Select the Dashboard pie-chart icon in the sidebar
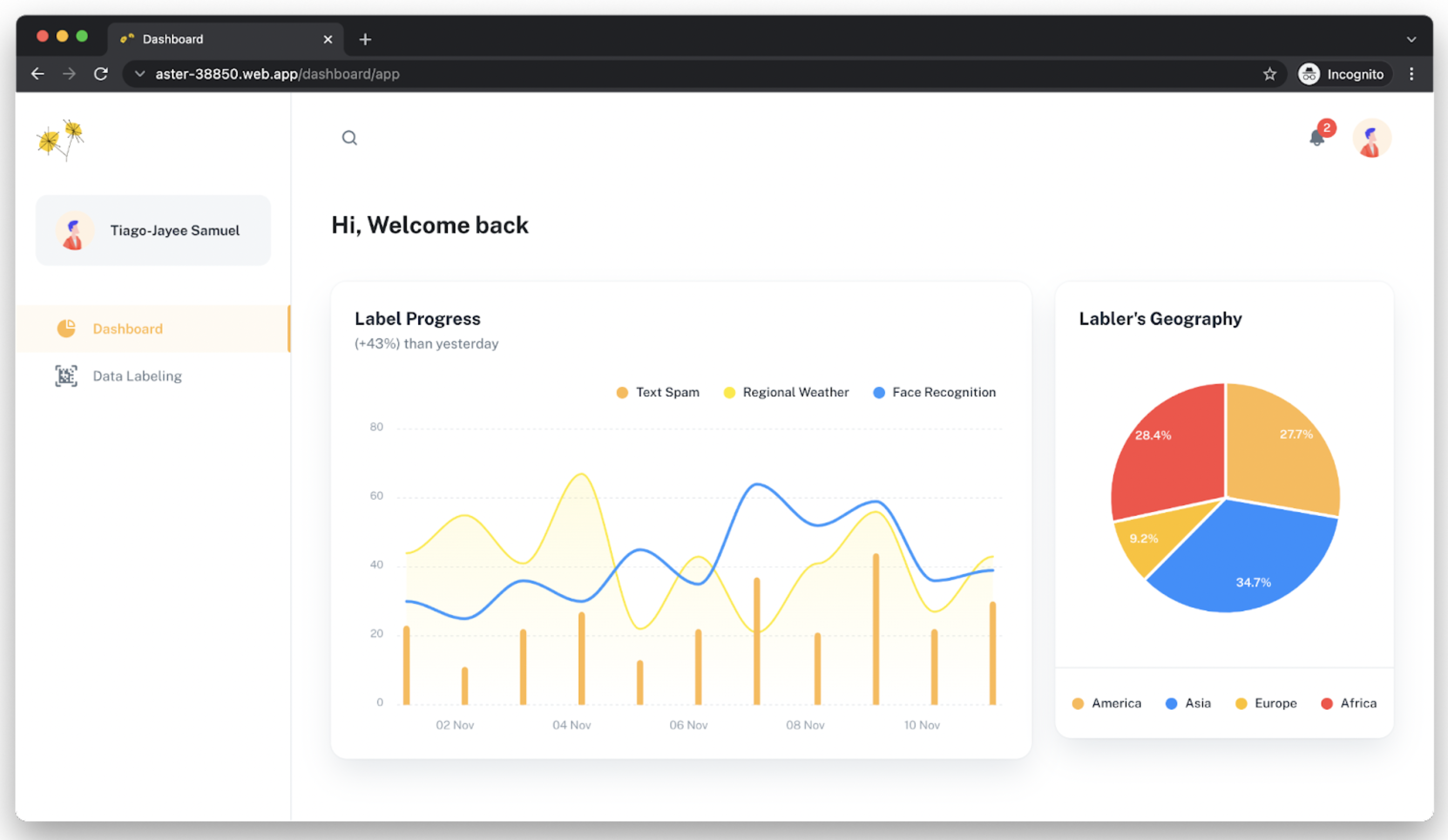Screen dimensions: 1448x840 click(x=66, y=328)
